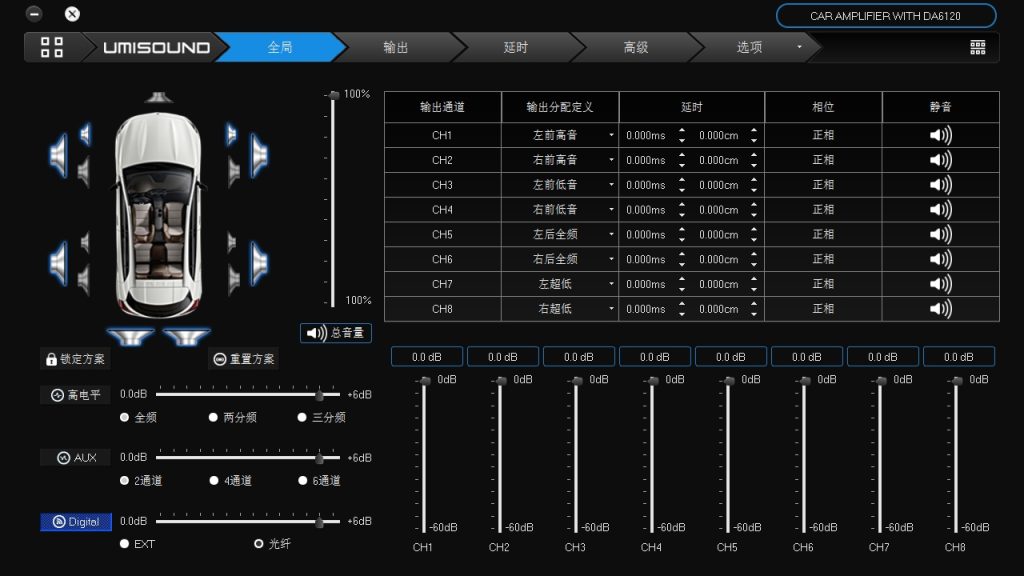Select the front-left gray midrange speaker
The height and width of the screenshot is (576, 1024).
click(x=84, y=172)
